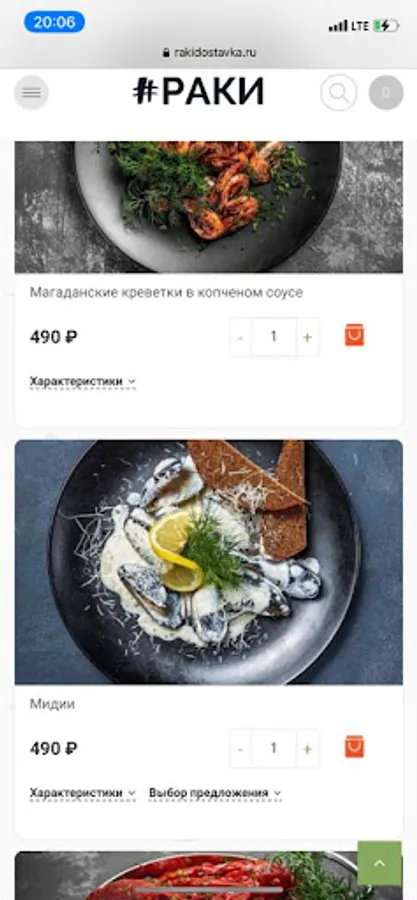Add Магаданские креветки to the cart

[x=354, y=335]
